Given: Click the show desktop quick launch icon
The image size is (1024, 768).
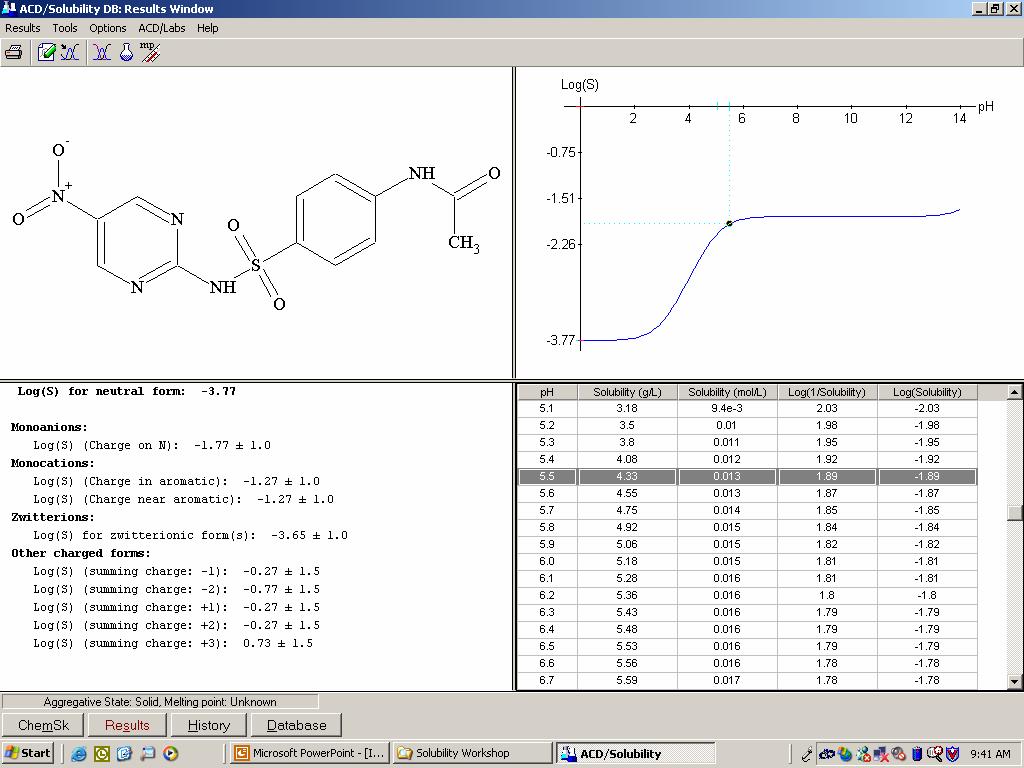Looking at the screenshot, I should tap(148, 754).
